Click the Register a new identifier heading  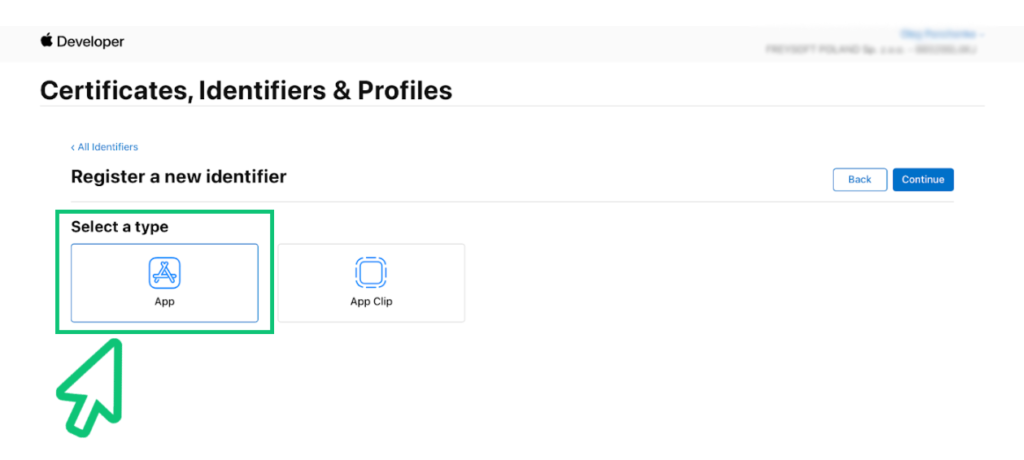178,176
